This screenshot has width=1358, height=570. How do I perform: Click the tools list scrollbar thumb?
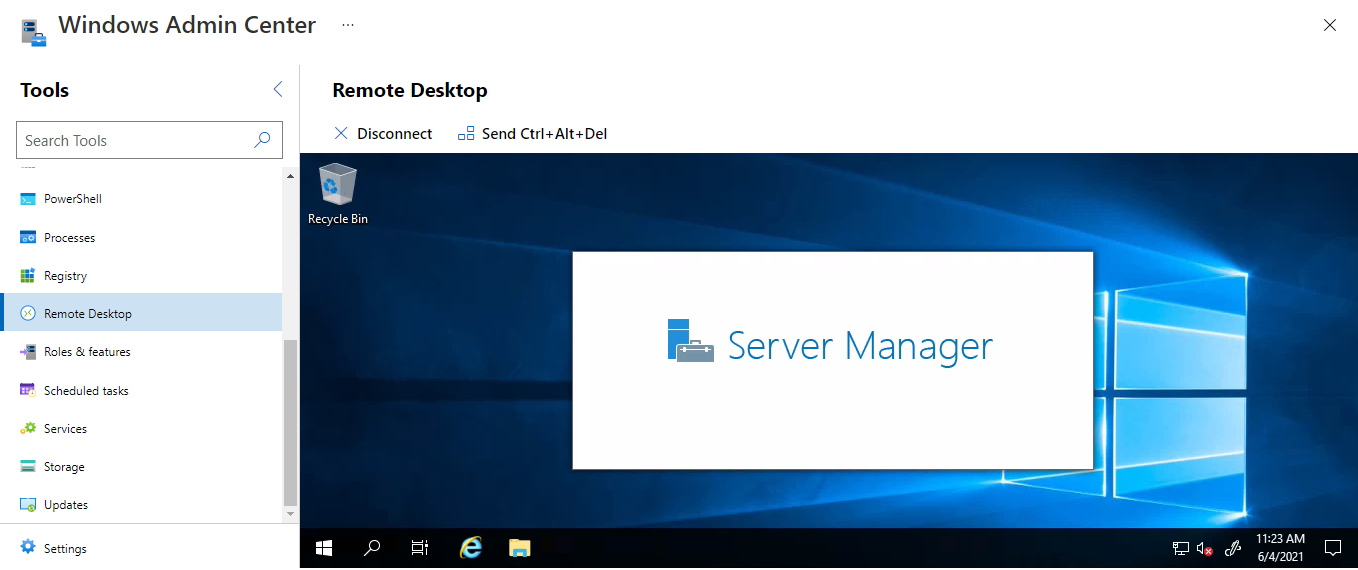click(291, 423)
